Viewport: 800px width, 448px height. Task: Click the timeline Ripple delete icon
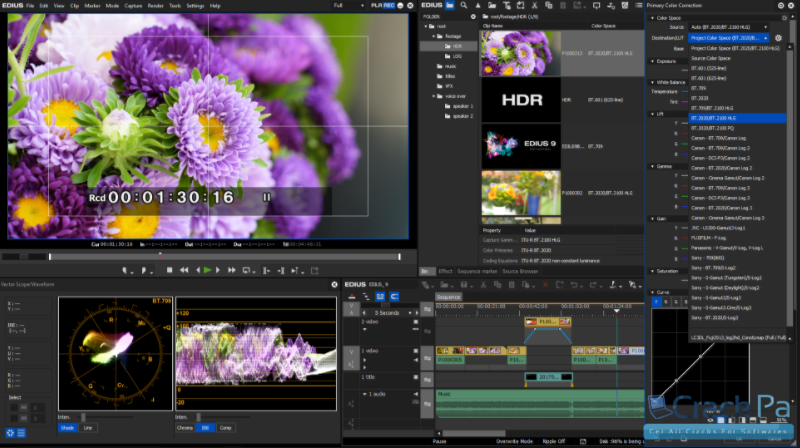[x=560, y=285]
